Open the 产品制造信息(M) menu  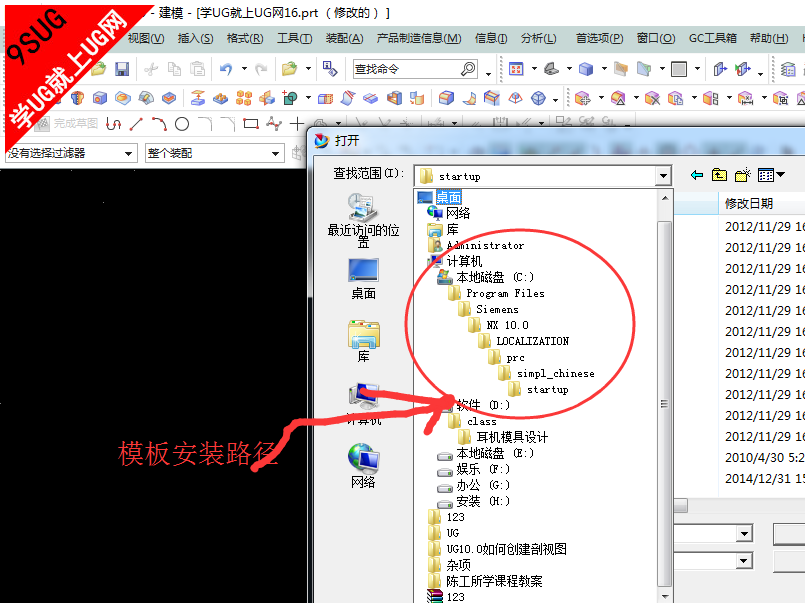tap(419, 38)
